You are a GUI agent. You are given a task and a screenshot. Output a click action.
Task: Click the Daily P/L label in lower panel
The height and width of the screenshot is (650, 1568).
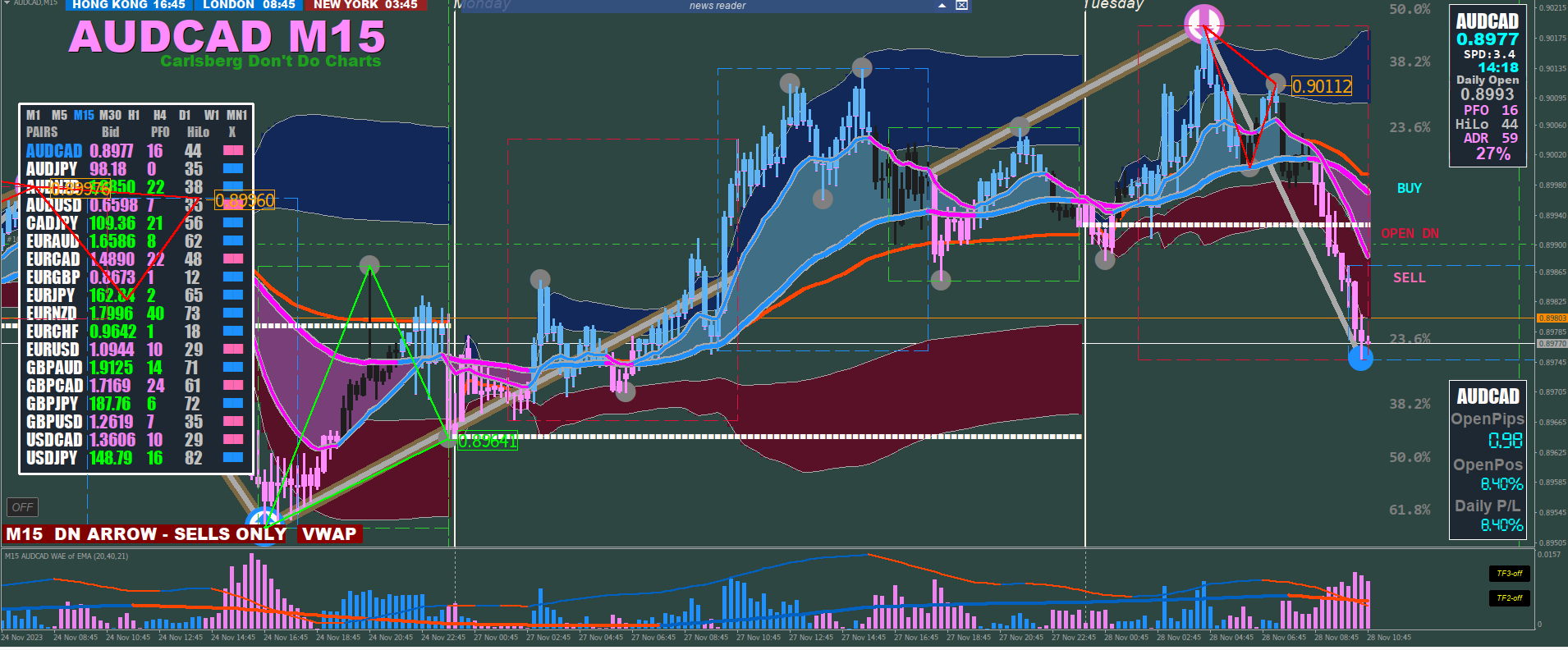coord(1488,506)
